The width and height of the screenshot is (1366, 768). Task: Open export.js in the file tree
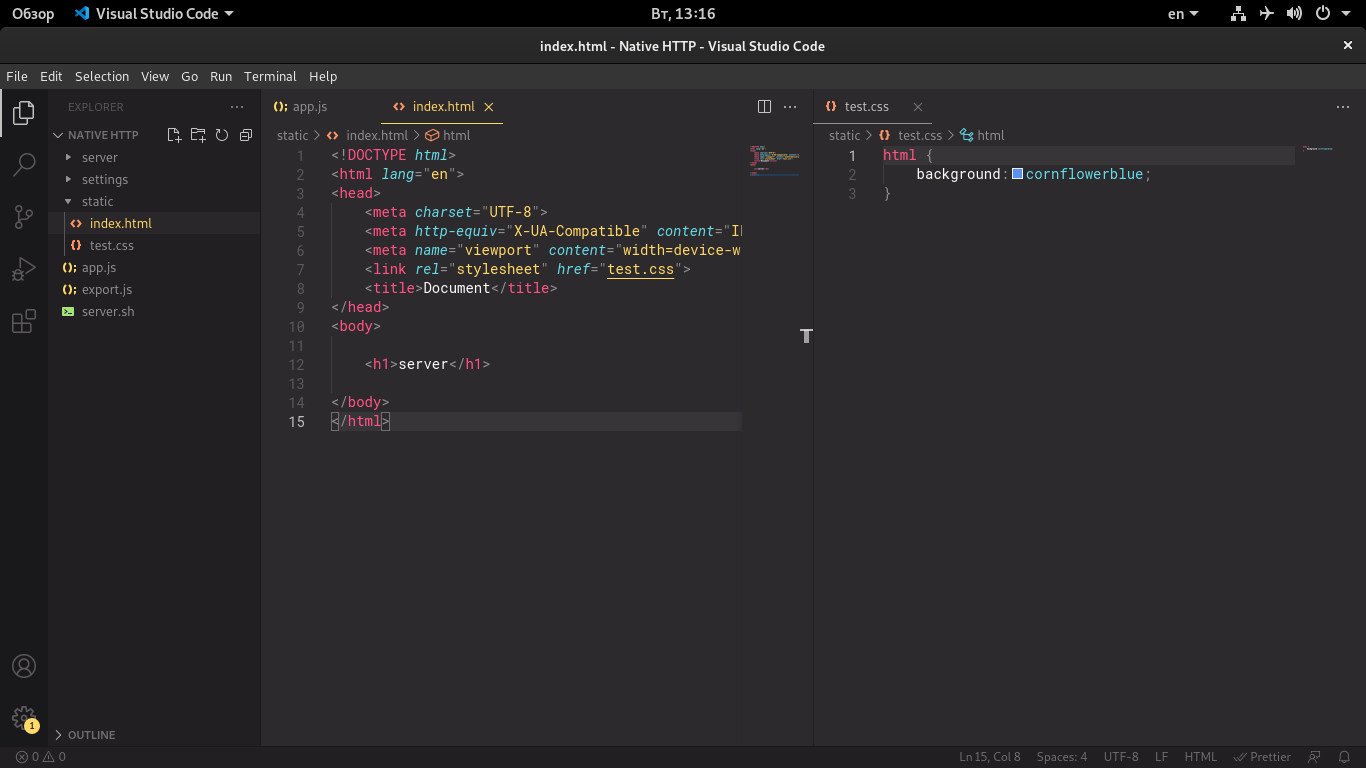(x=154, y=289)
